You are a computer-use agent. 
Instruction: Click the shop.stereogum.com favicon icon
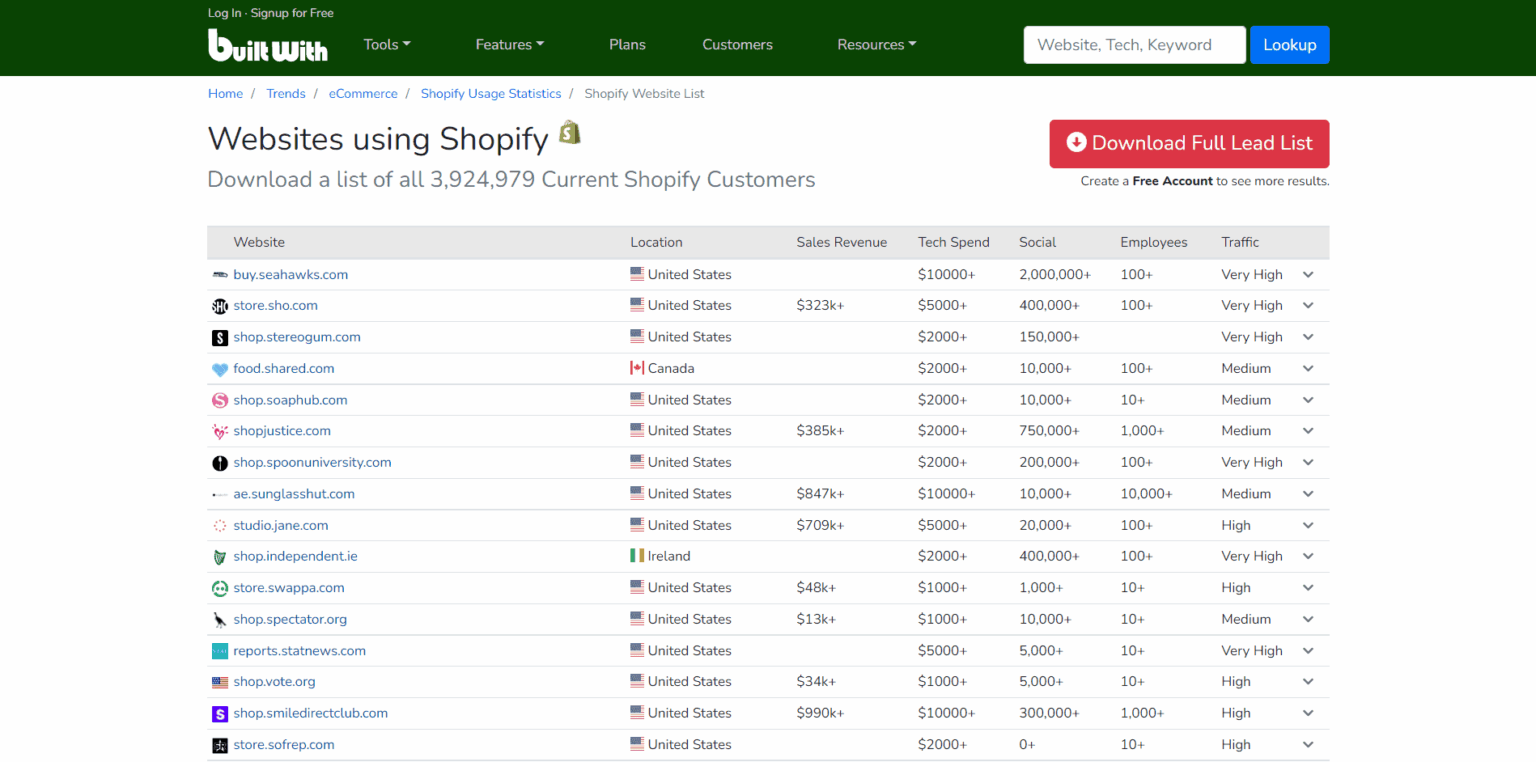point(220,338)
